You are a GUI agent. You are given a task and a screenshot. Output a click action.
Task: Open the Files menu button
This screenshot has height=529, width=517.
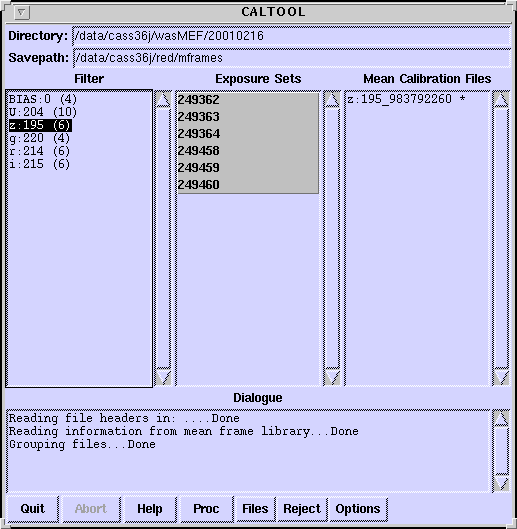(x=255, y=509)
